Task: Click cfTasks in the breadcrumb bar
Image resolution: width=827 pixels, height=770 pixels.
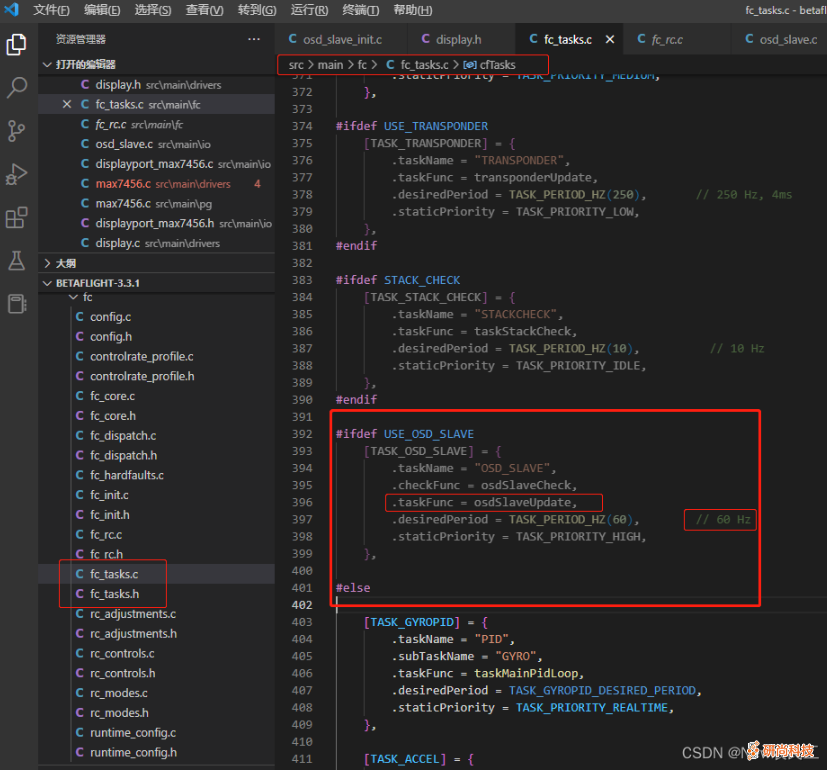Action: click(x=497, y=65)
